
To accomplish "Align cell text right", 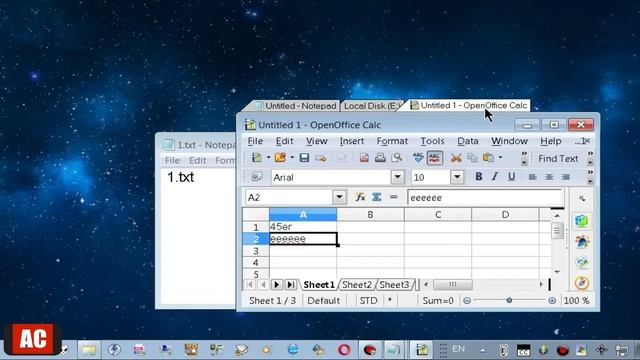I will tap(566, 177).
